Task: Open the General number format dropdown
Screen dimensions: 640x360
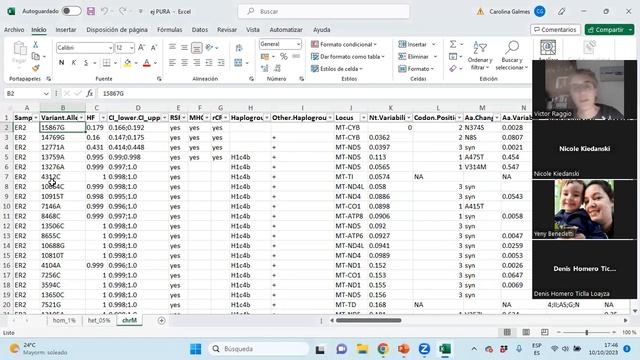Action: 298,44
